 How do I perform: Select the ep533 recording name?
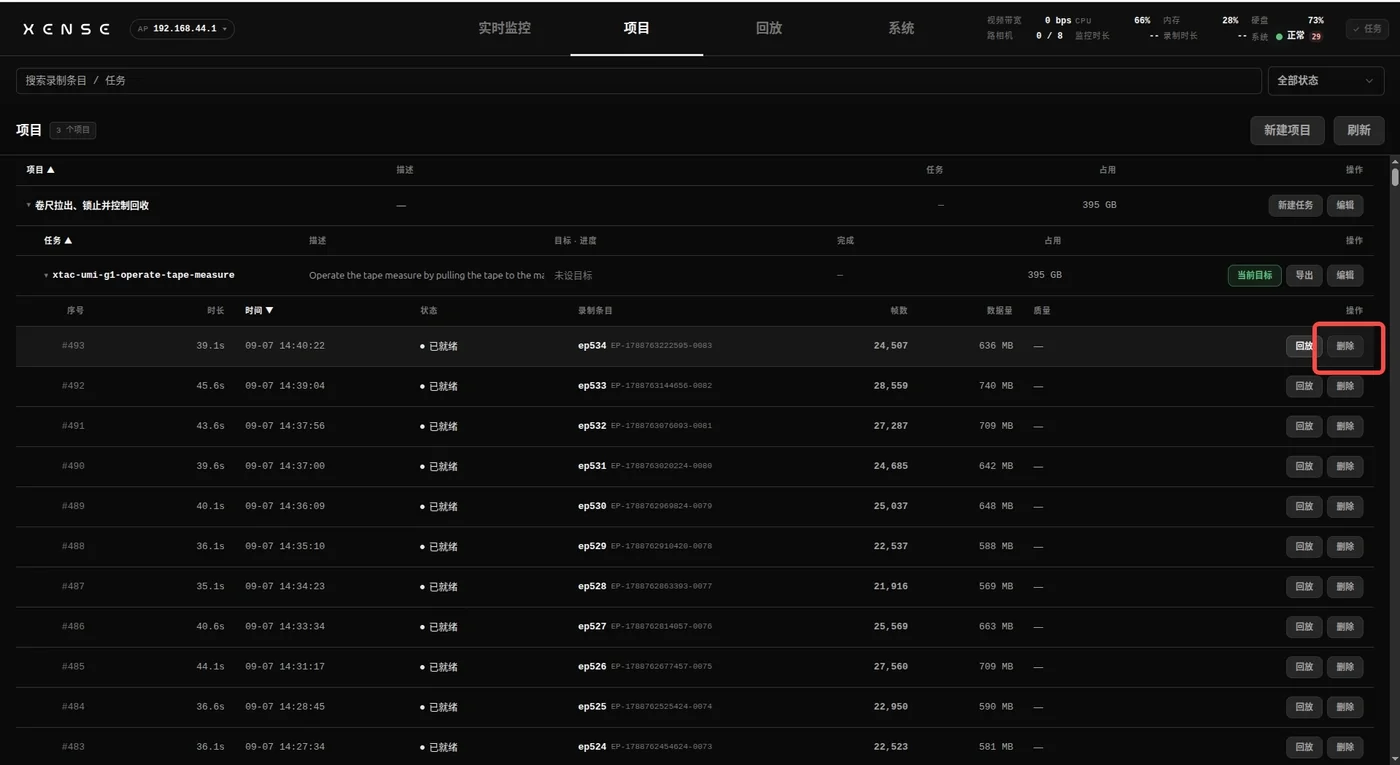tap(592, 386)
